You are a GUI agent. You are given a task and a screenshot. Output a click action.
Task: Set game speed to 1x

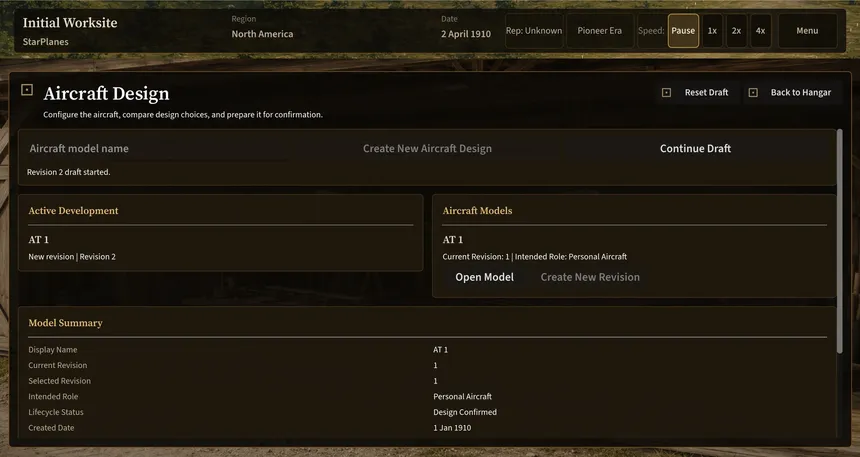click(x=712, y=31)
